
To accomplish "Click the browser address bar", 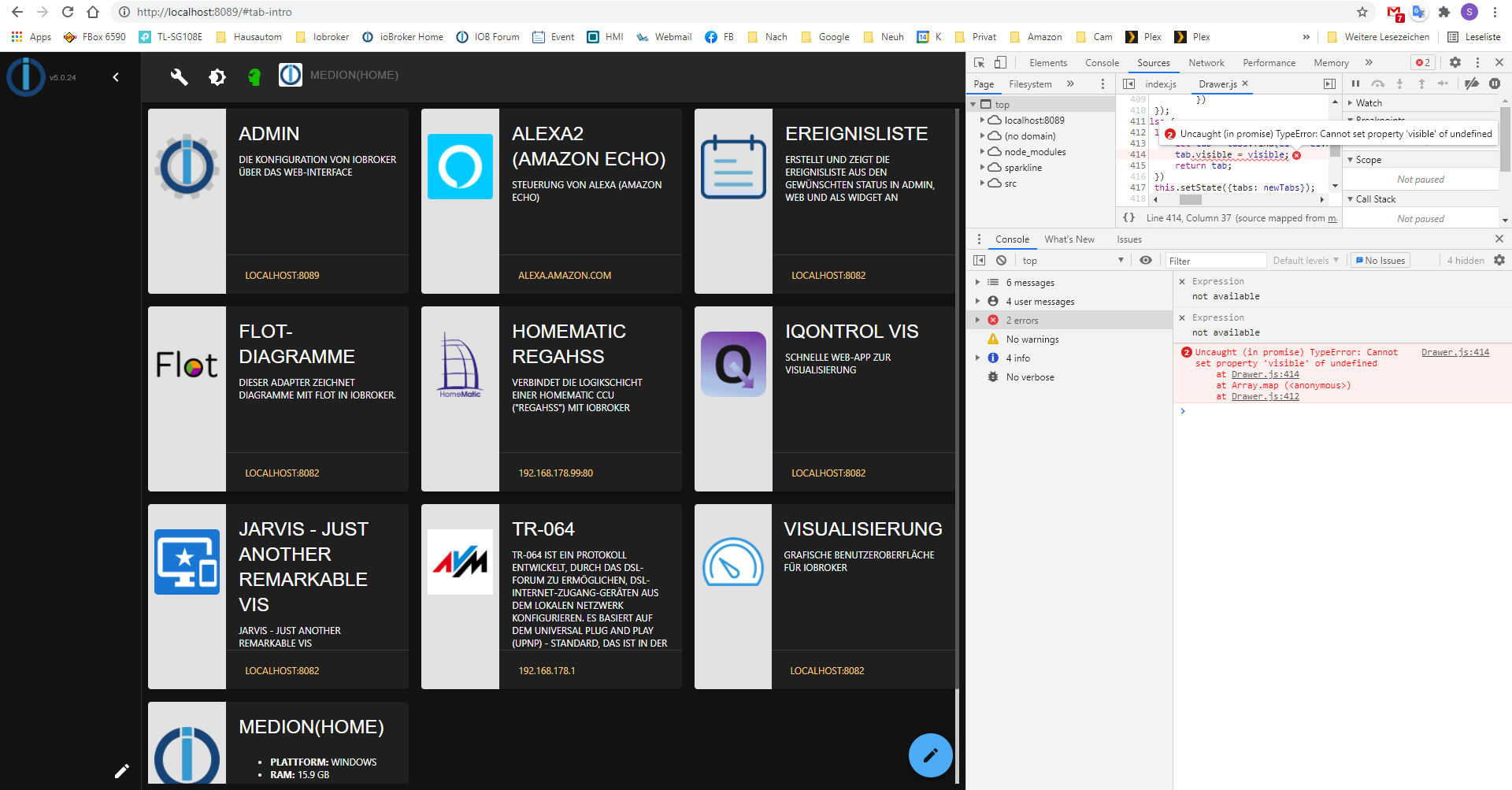I will 740,12.
